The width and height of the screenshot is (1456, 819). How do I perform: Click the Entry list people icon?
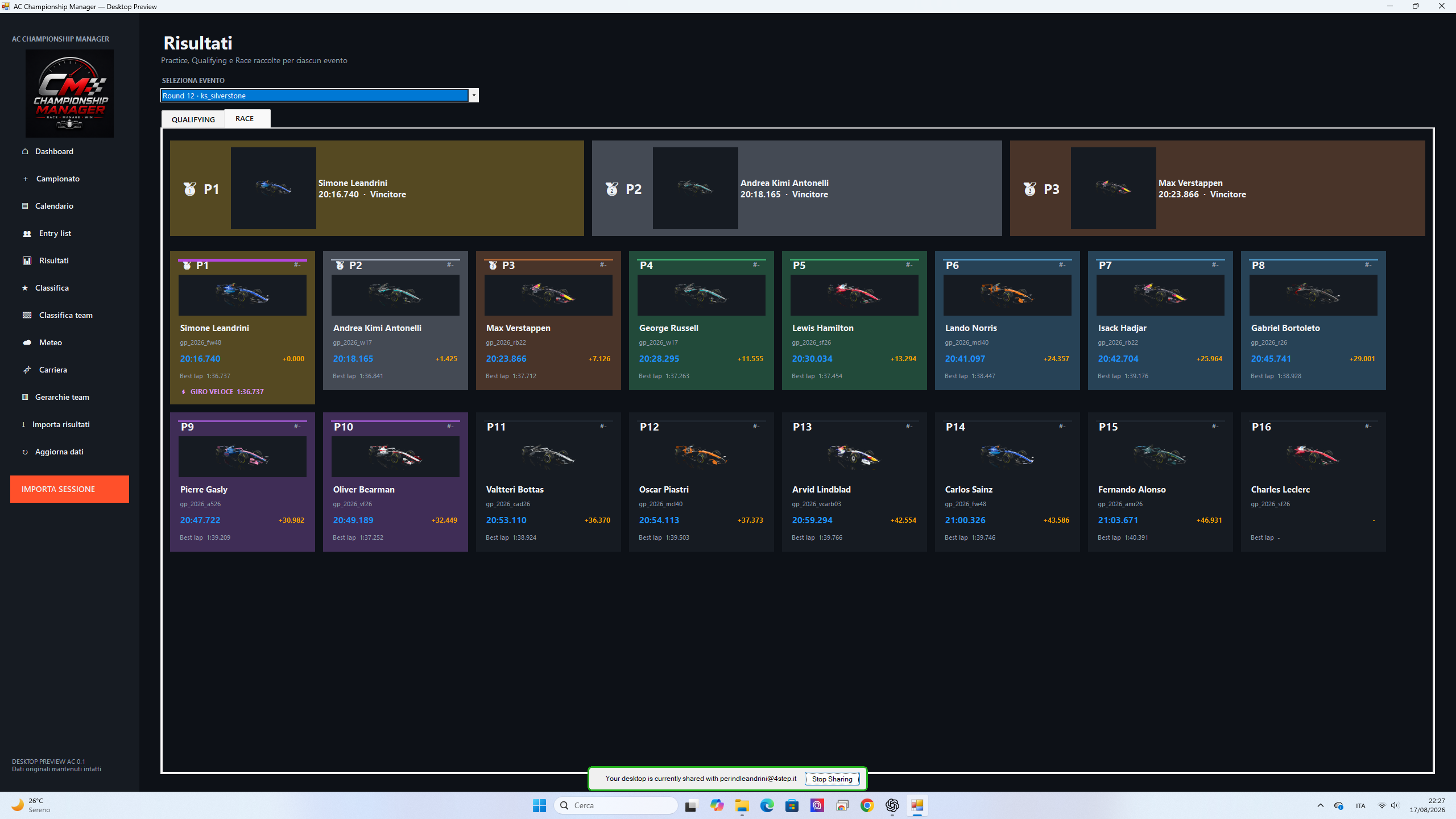point(27,234)
